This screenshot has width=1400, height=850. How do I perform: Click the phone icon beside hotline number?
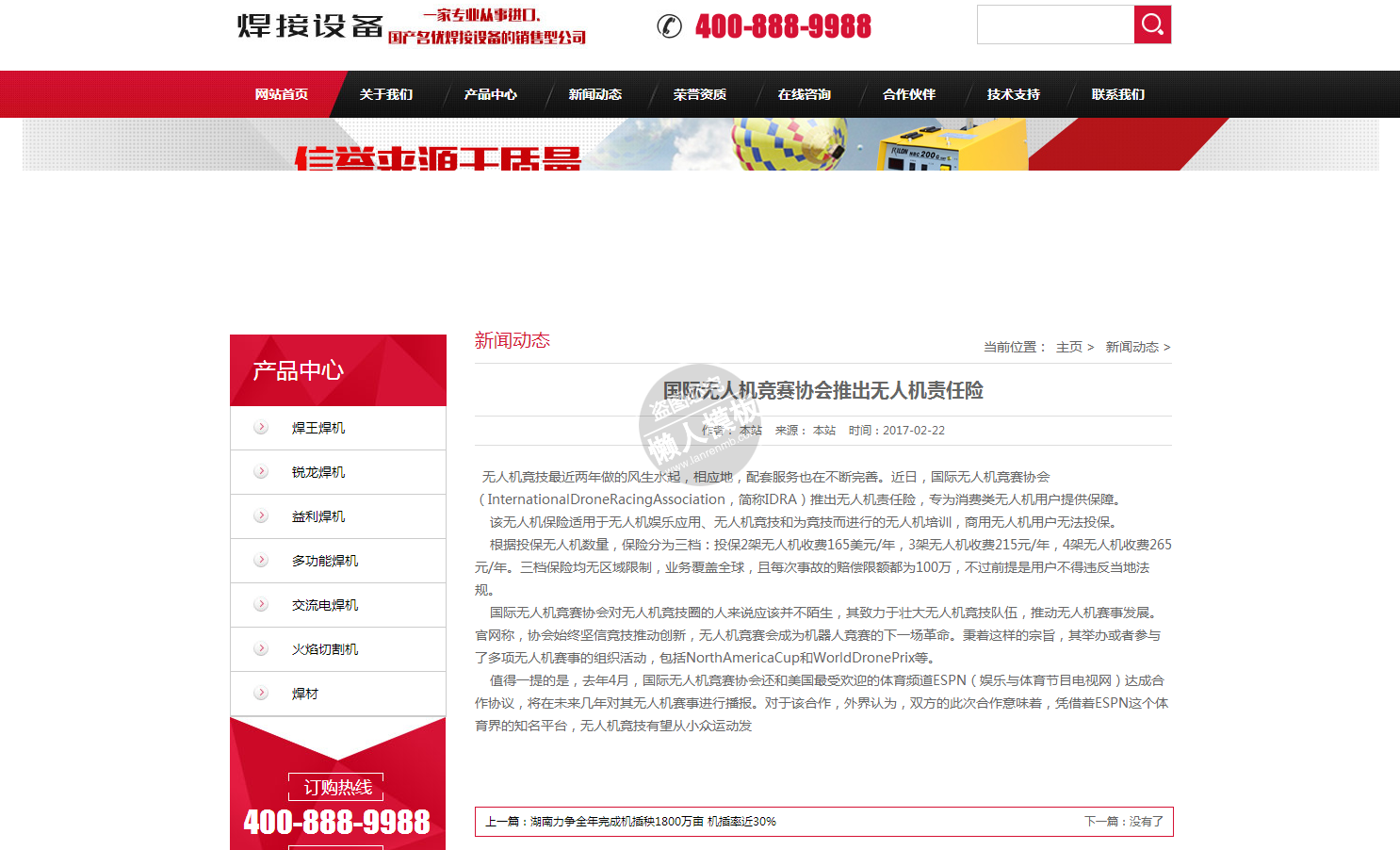coord(669,26)
